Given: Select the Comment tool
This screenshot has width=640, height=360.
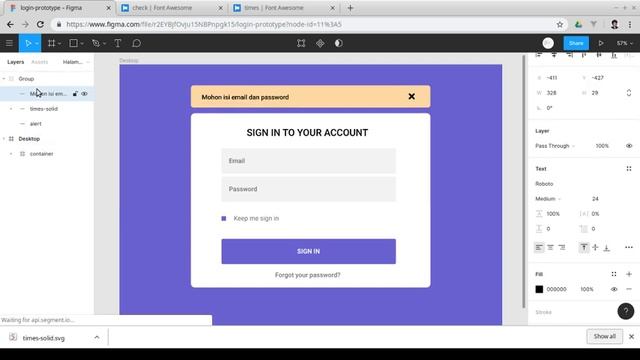Looking at the screenshot, I should 137,43.
